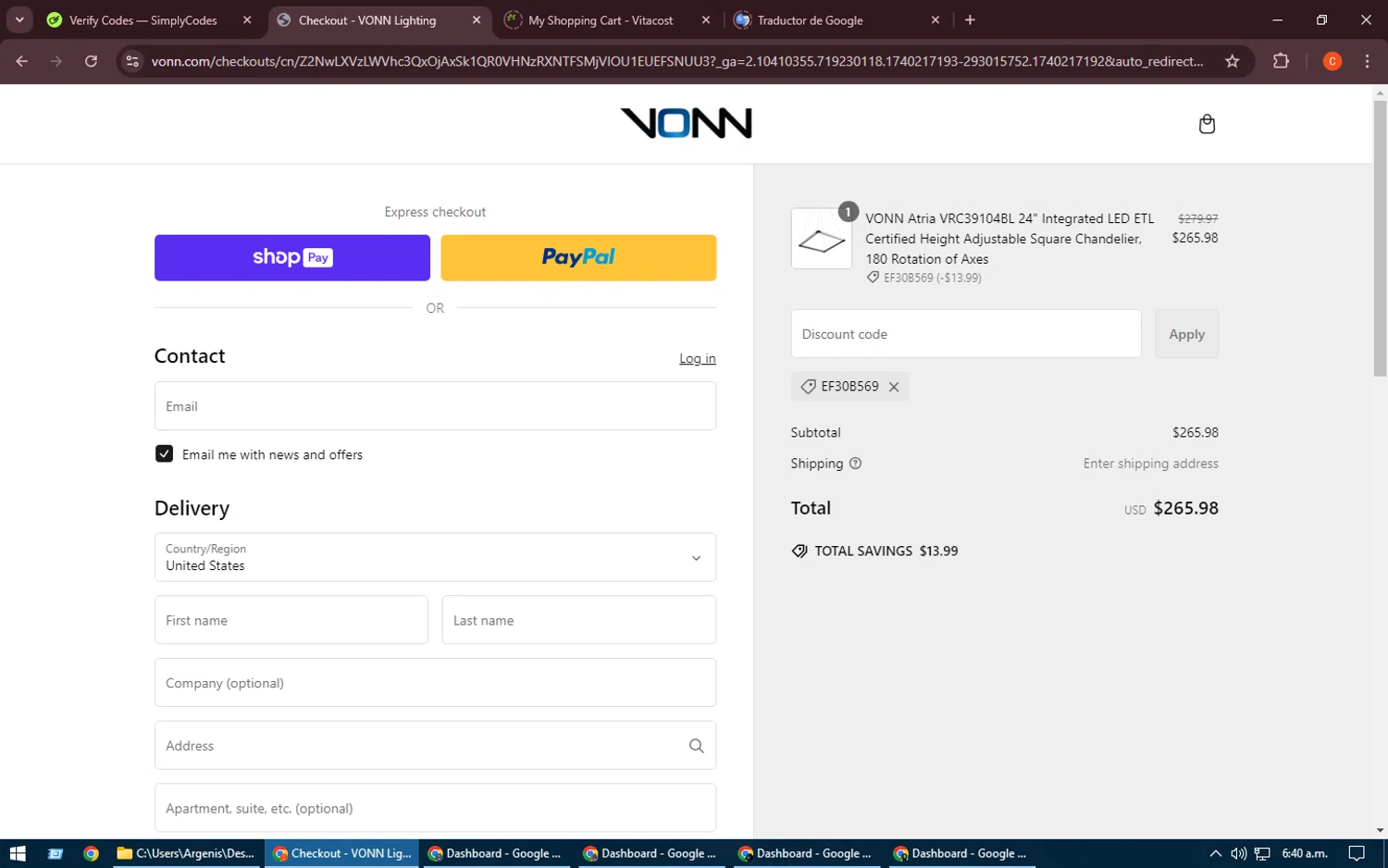Click the Log in link
The height and width of the screenshot is (868, 1388).
[x=697, y=358]
